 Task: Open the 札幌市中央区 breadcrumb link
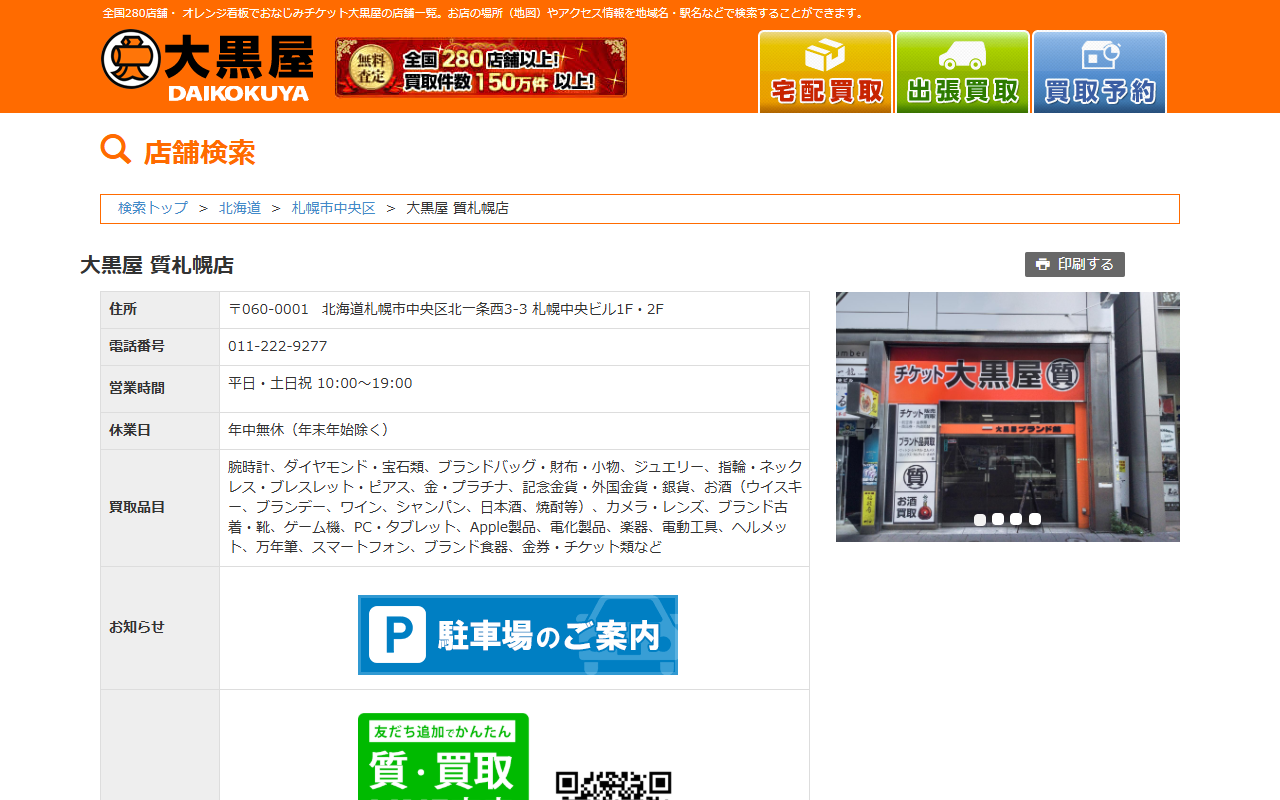pyautogui.click(x=334, y=208)
